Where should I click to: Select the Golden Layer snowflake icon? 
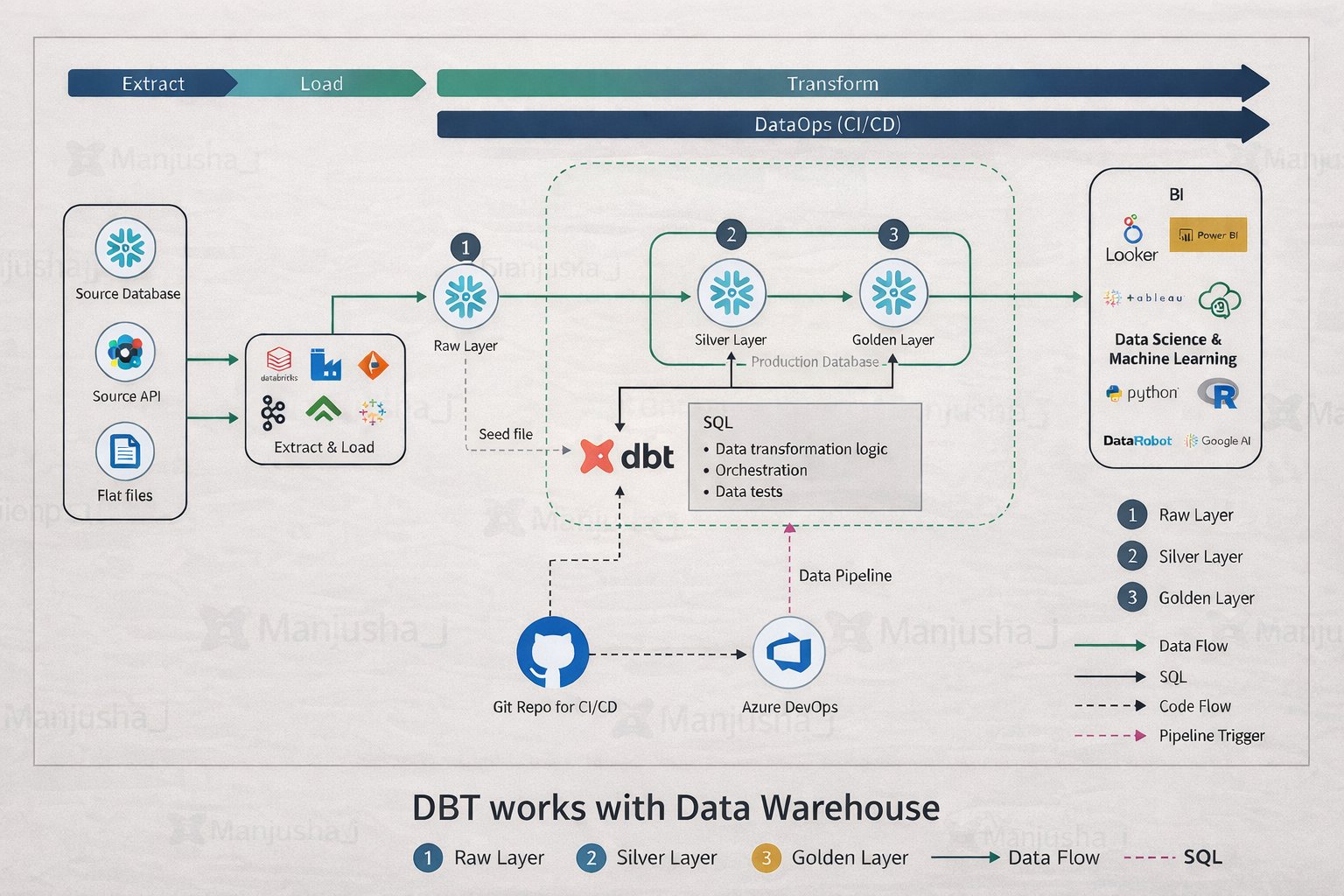tap(893, 292)
